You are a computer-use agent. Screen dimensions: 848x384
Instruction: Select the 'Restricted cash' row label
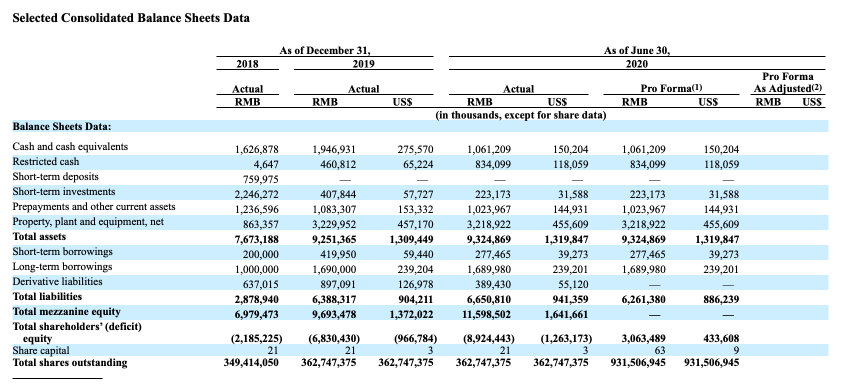pos(45,162)
